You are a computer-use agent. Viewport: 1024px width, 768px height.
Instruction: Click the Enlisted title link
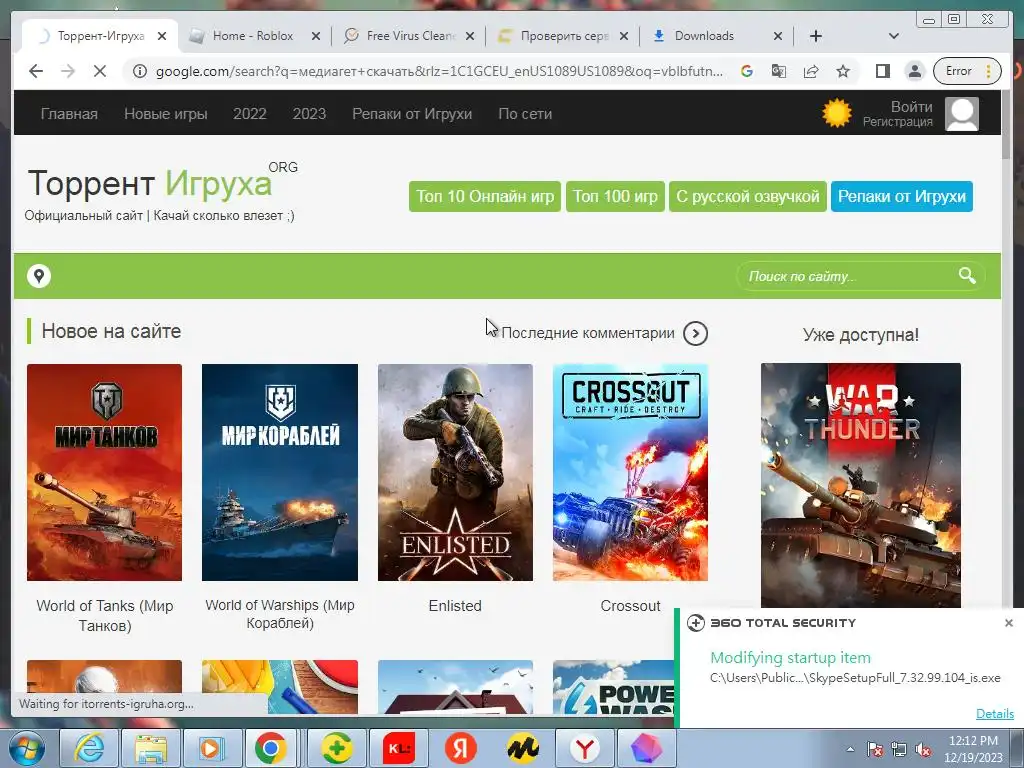coord(455,606)
